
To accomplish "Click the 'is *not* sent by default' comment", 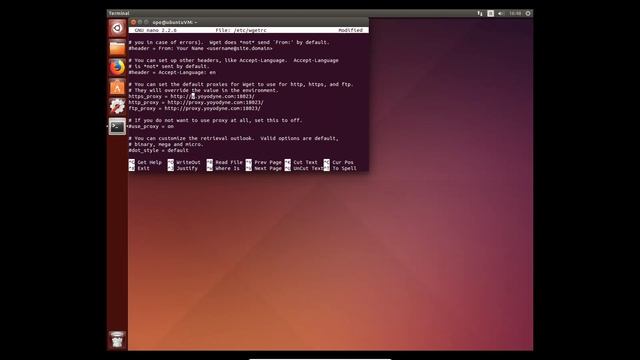I will pyautogui.click(x=169, y=66).
